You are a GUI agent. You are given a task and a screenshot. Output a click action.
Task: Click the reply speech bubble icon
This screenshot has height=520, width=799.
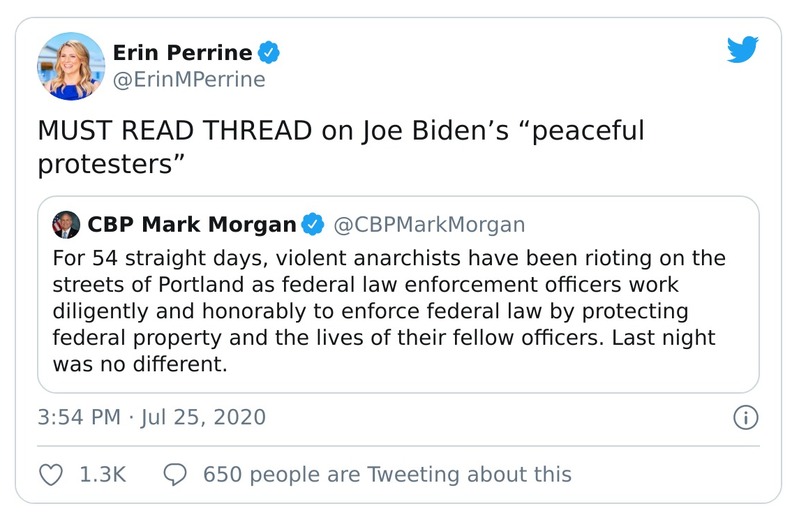pyautogui.click(x=176, y=474)
